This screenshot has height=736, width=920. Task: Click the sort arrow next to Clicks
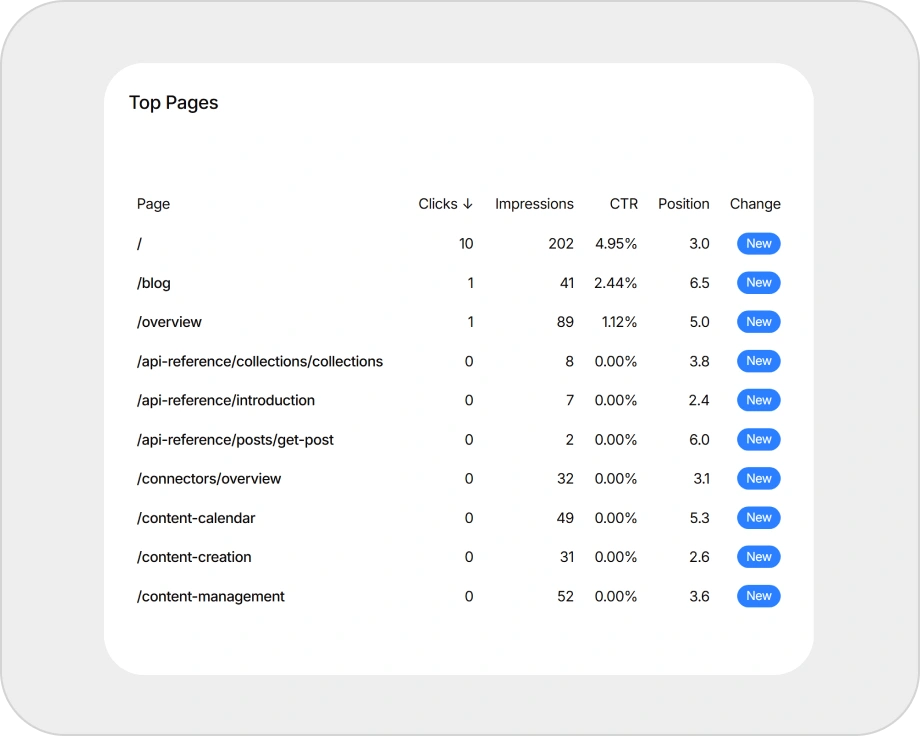[x=467, y=204]
